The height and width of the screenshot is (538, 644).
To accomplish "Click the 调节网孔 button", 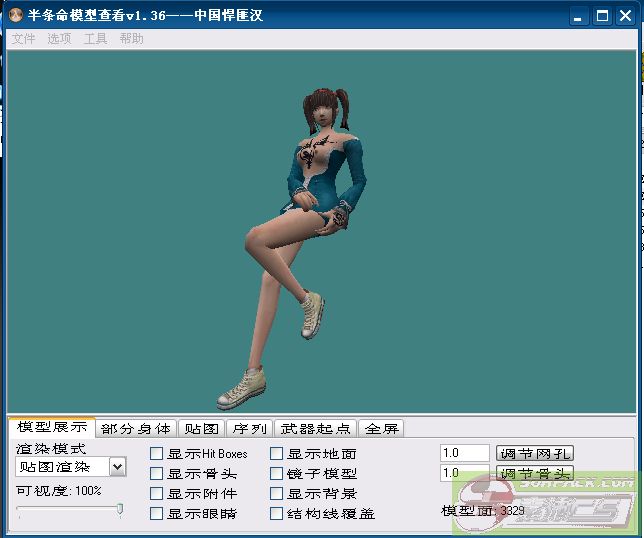I will tap(535, 454).
